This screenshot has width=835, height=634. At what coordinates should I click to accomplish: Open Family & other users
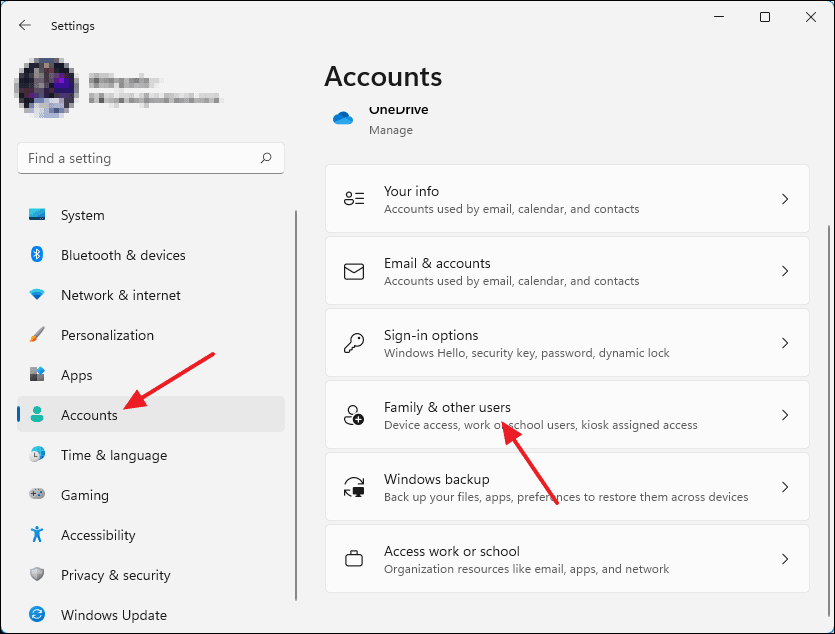(x=567, y=414)
